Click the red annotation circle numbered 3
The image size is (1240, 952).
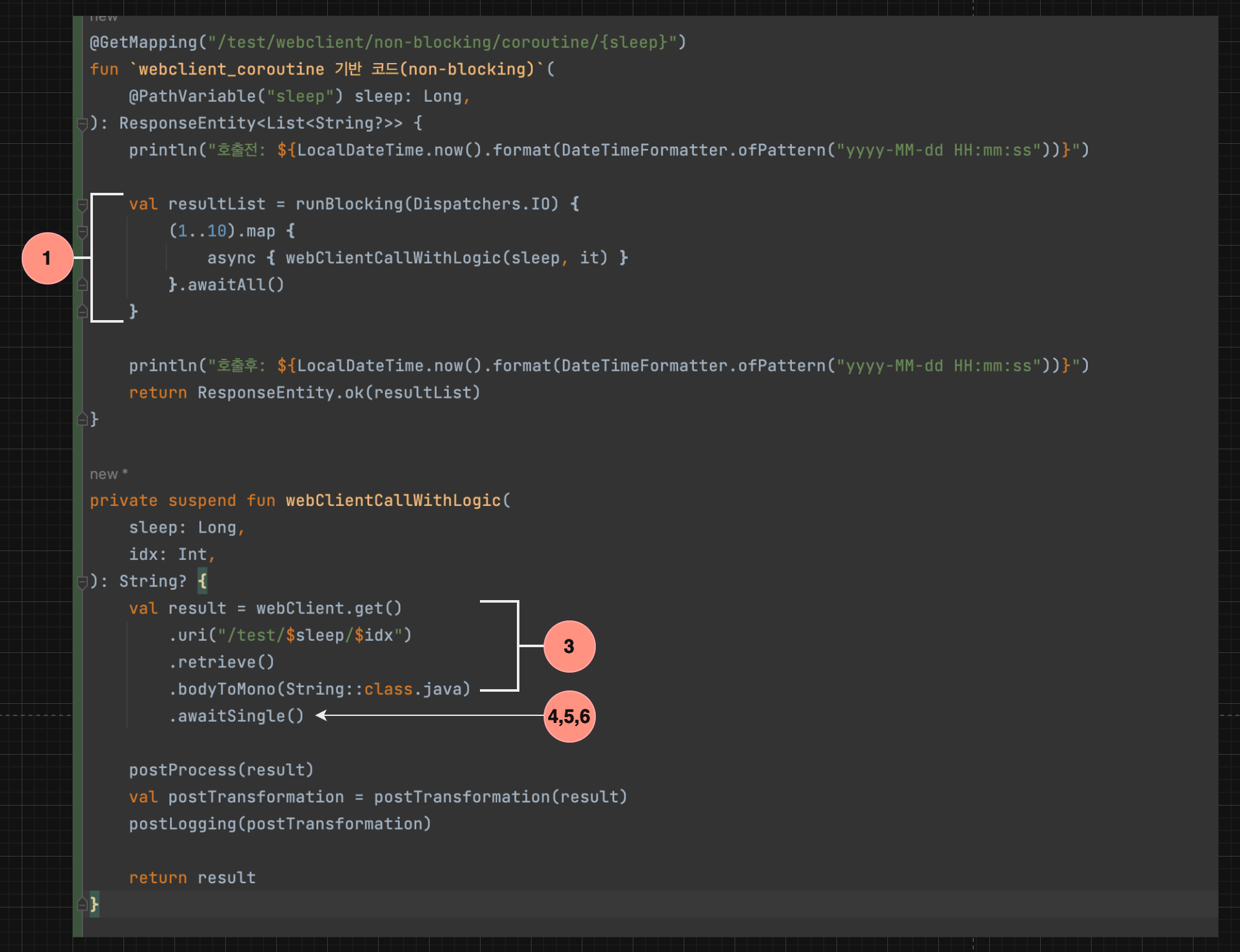569,647
